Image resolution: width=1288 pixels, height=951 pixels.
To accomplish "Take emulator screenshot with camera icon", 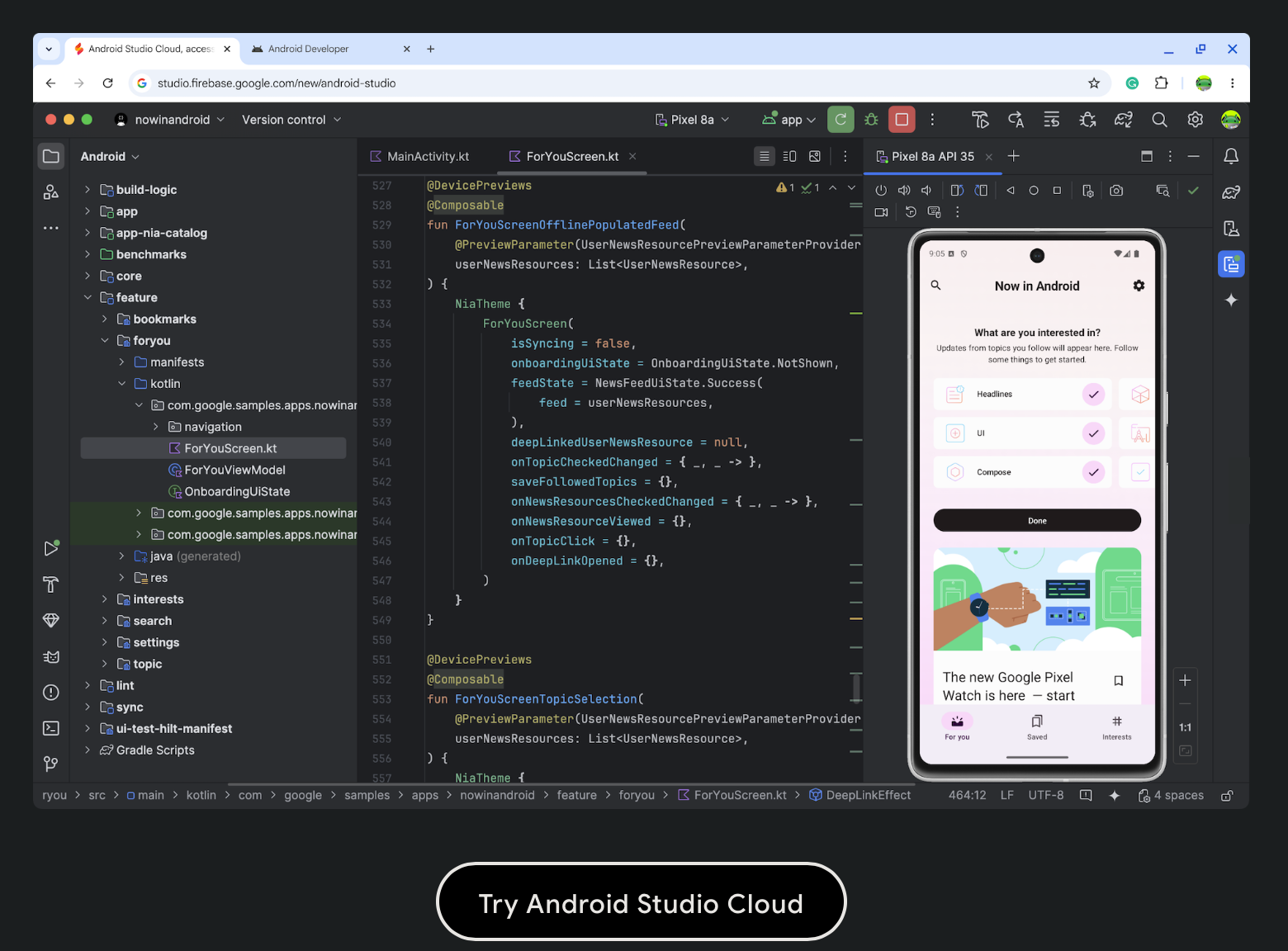I will pos(1116,191).
